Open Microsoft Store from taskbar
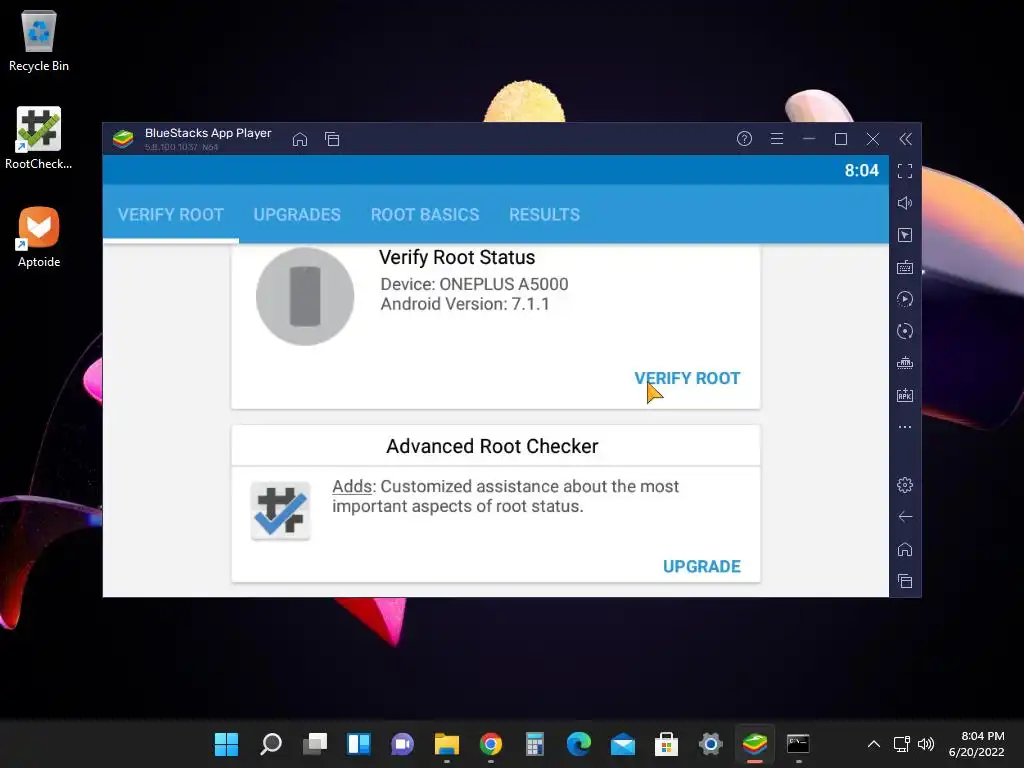1024x768 pixels. (x=666, y=744)
